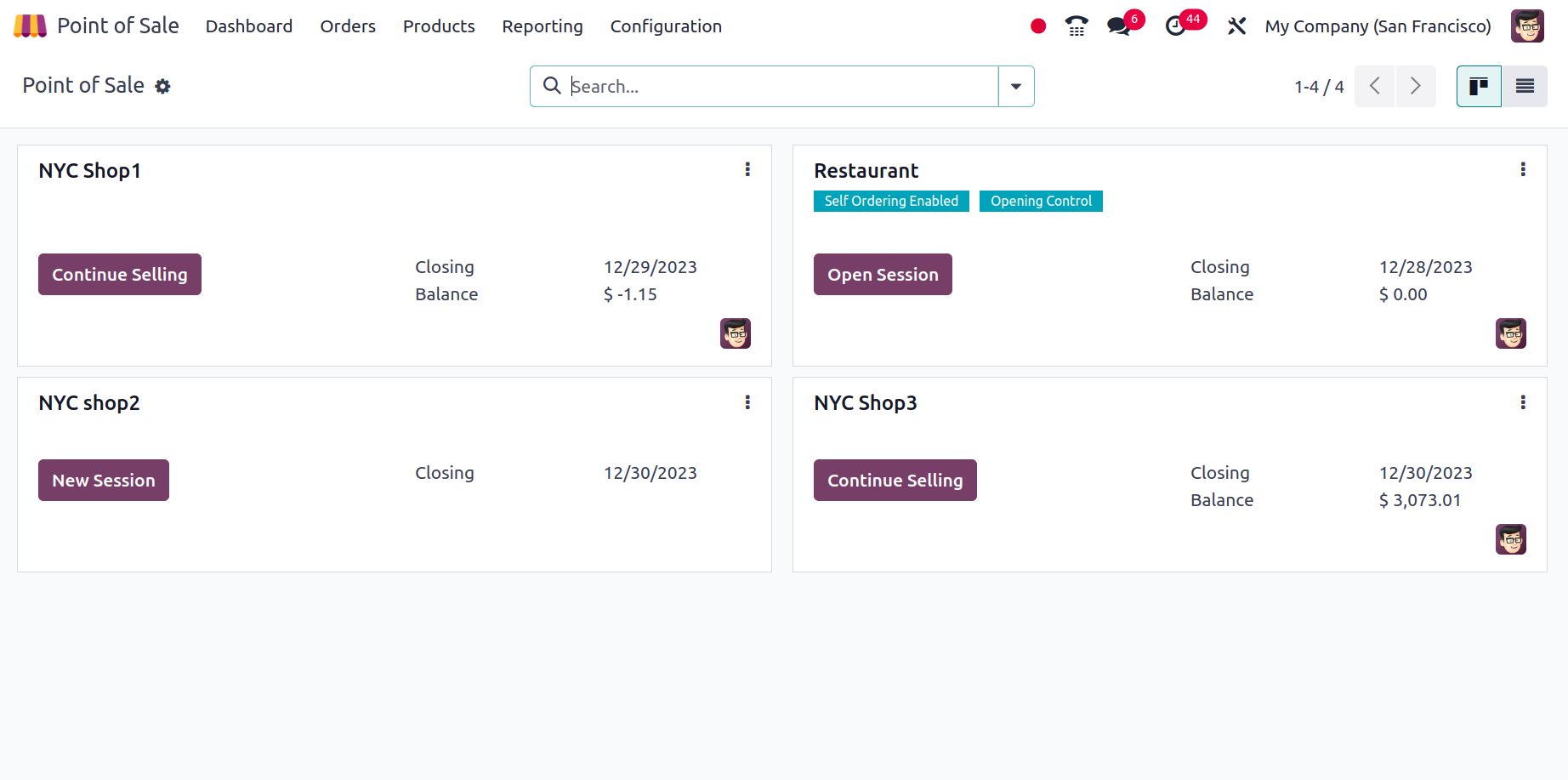Screen dimensions: 1568x780
Task: Open the settings gear beside Point of Sale
Action: coord(162,87)
